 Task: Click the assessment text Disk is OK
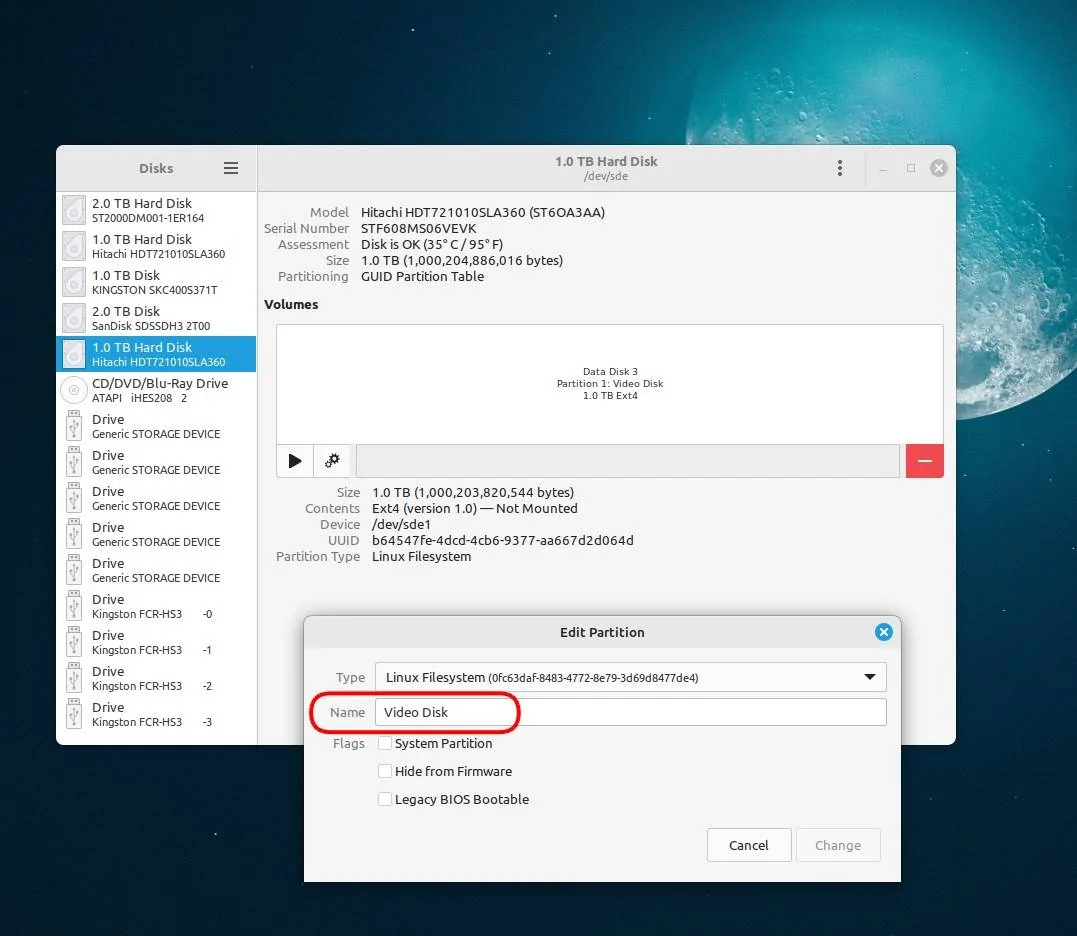432,244
